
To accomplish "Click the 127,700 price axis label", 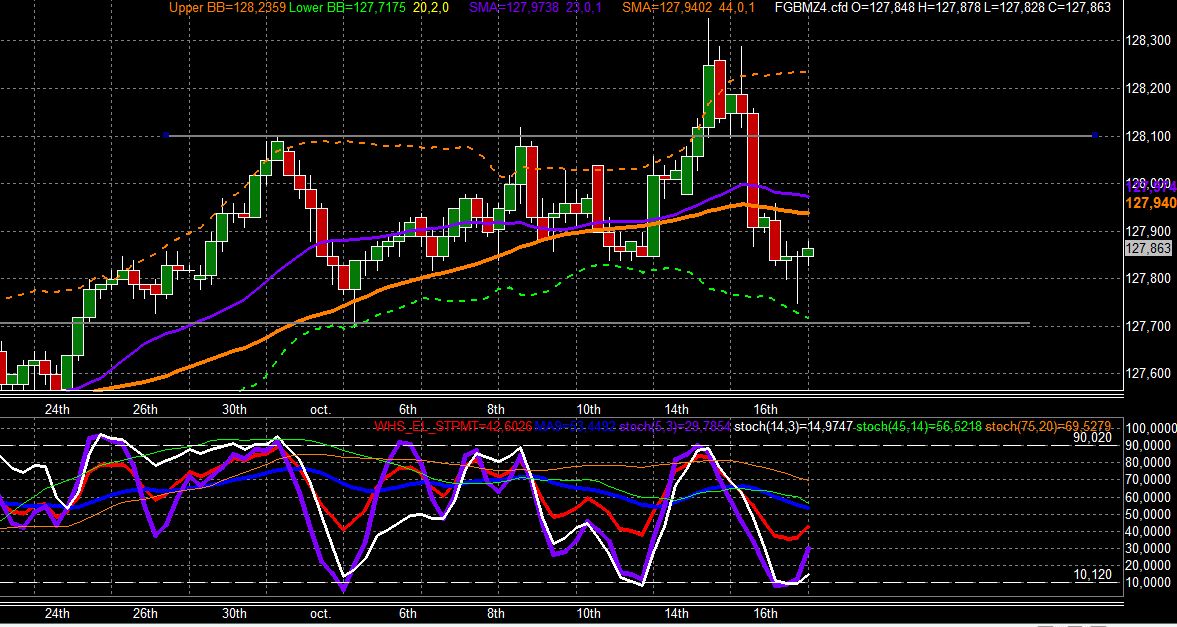I will 1148,326.
